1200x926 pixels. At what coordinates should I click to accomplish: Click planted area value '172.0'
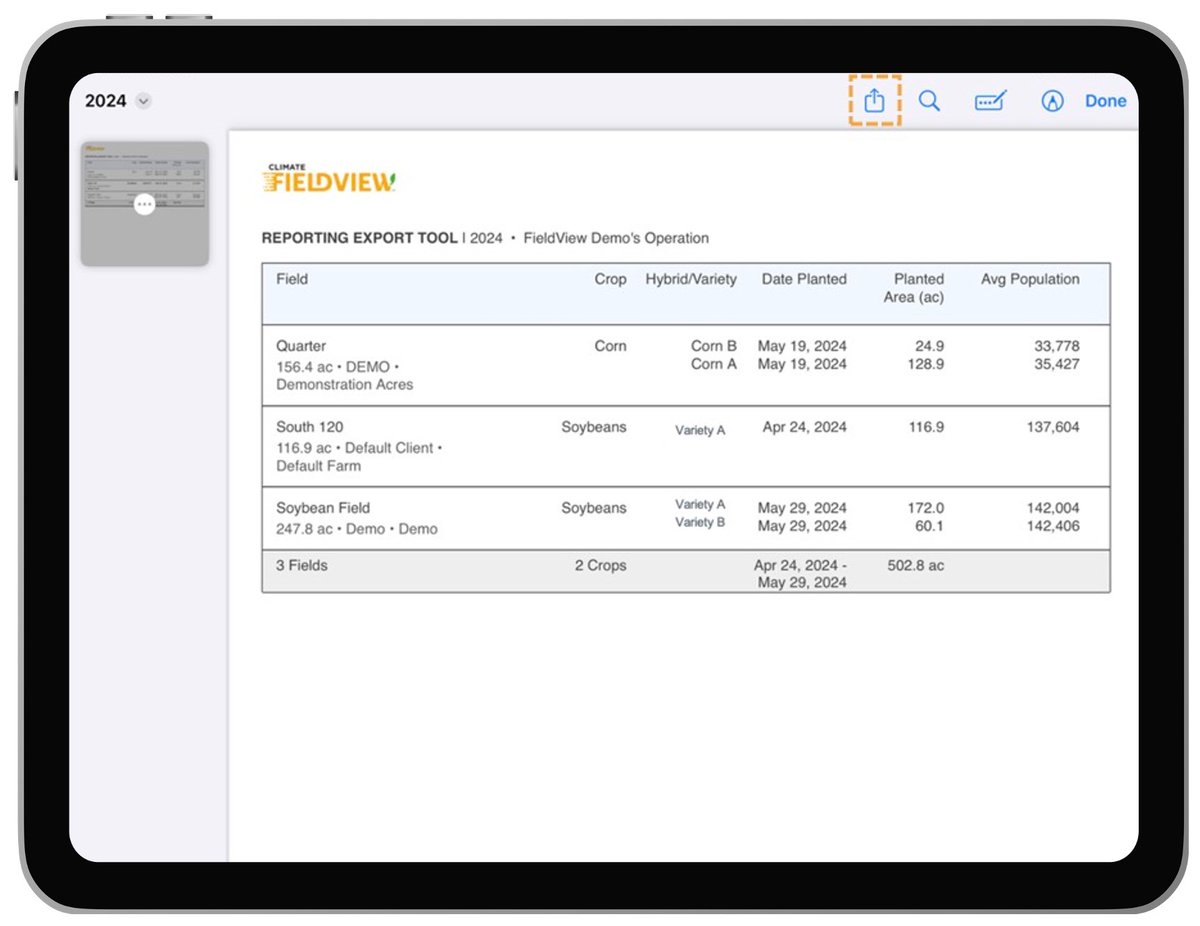coord(925,508)
